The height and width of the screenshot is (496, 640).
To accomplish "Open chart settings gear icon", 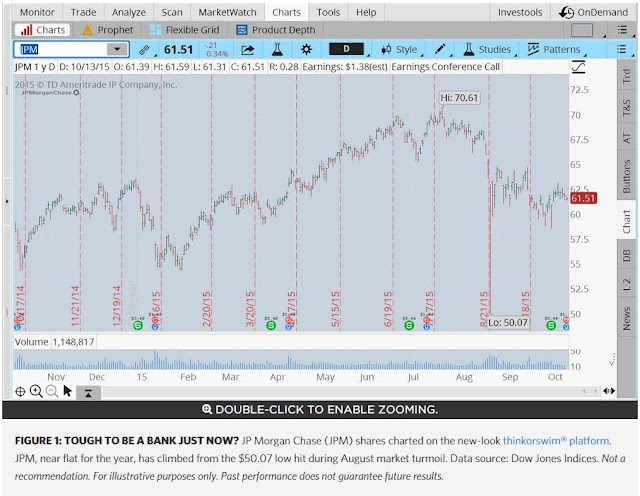I will tap(306, 49).
